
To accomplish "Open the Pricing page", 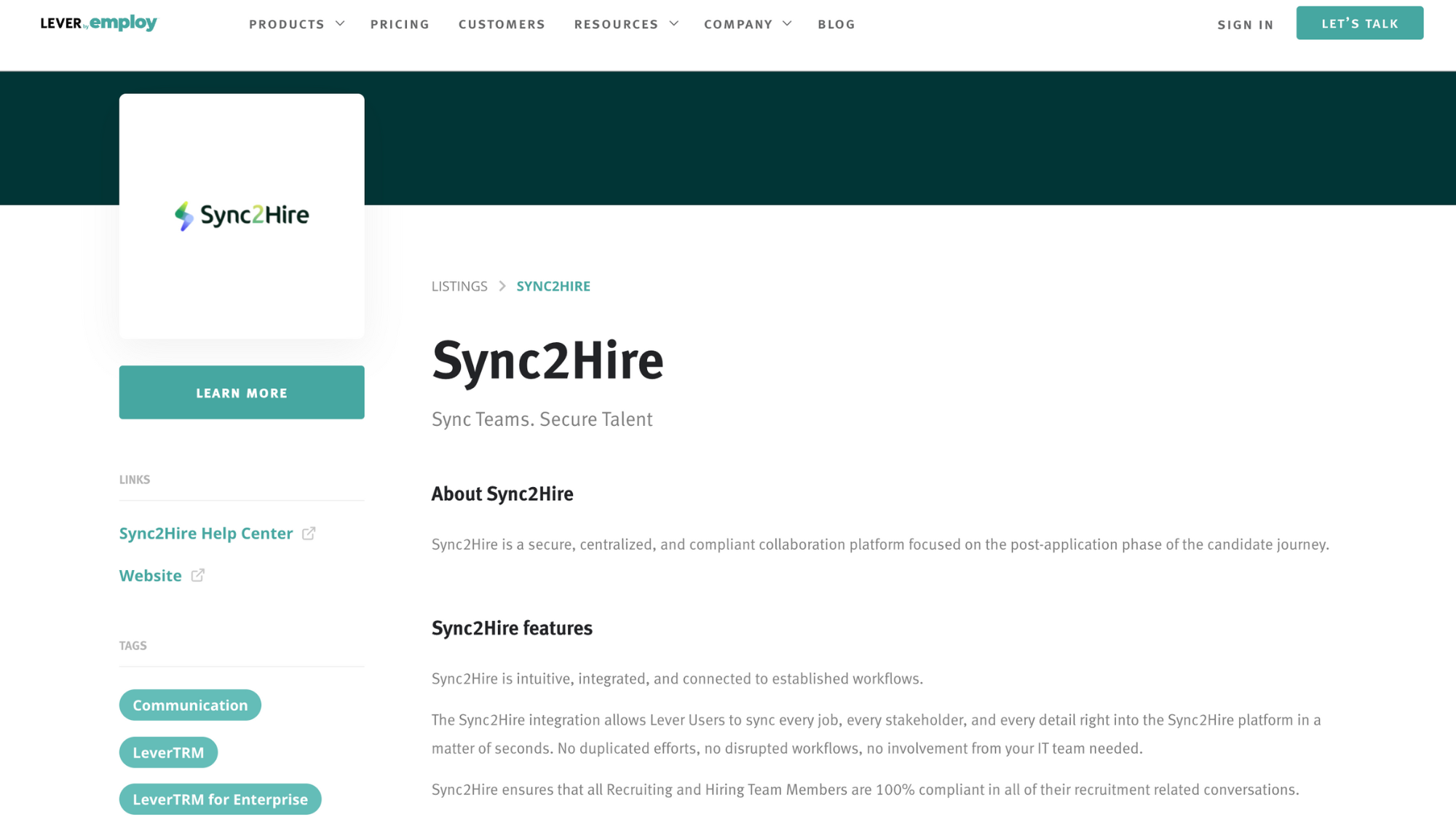I will tap(400, 24).
